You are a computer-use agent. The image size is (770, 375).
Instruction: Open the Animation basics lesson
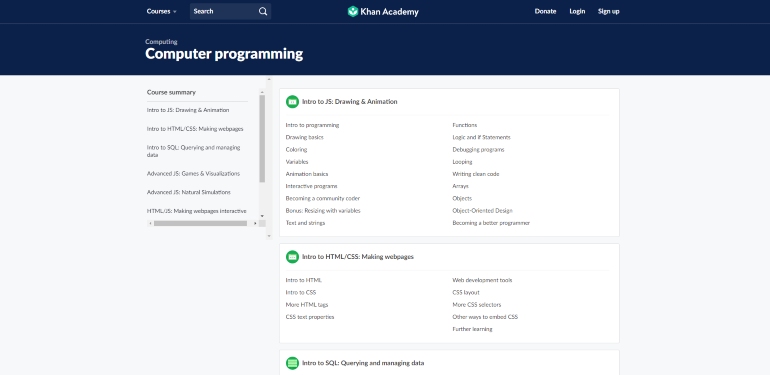(307, 174)
